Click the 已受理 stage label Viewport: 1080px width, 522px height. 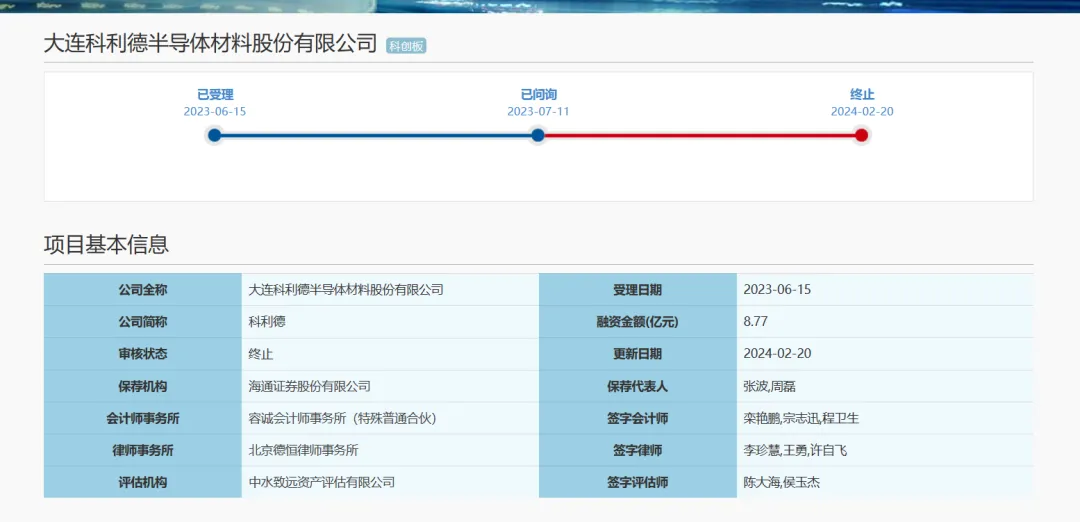click(215, 95)
